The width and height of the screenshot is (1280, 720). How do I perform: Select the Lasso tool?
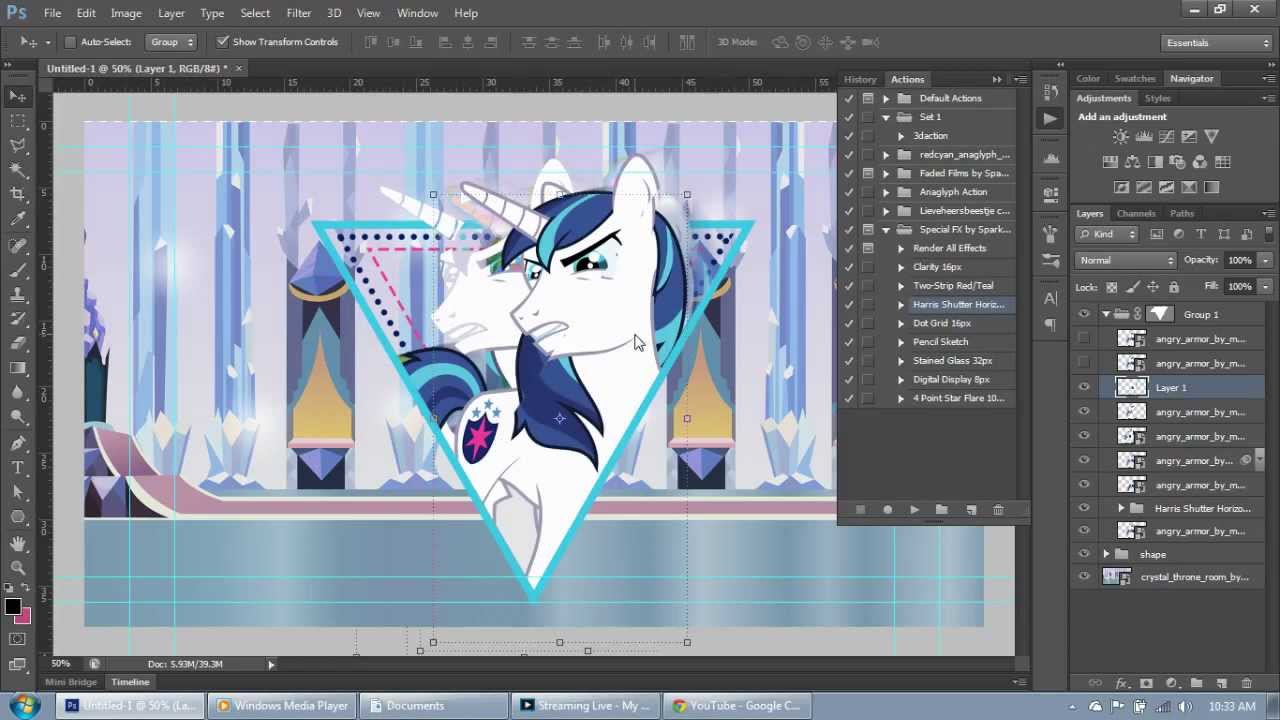(18, 146)
